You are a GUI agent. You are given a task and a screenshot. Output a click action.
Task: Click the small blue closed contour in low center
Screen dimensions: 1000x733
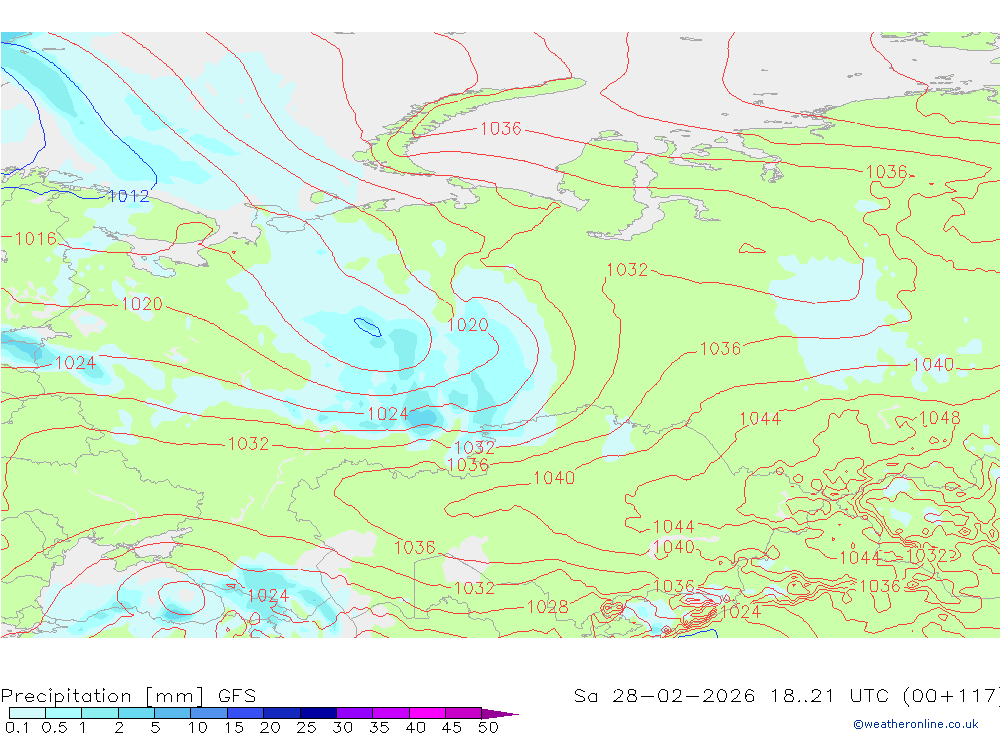pos(368,327)
